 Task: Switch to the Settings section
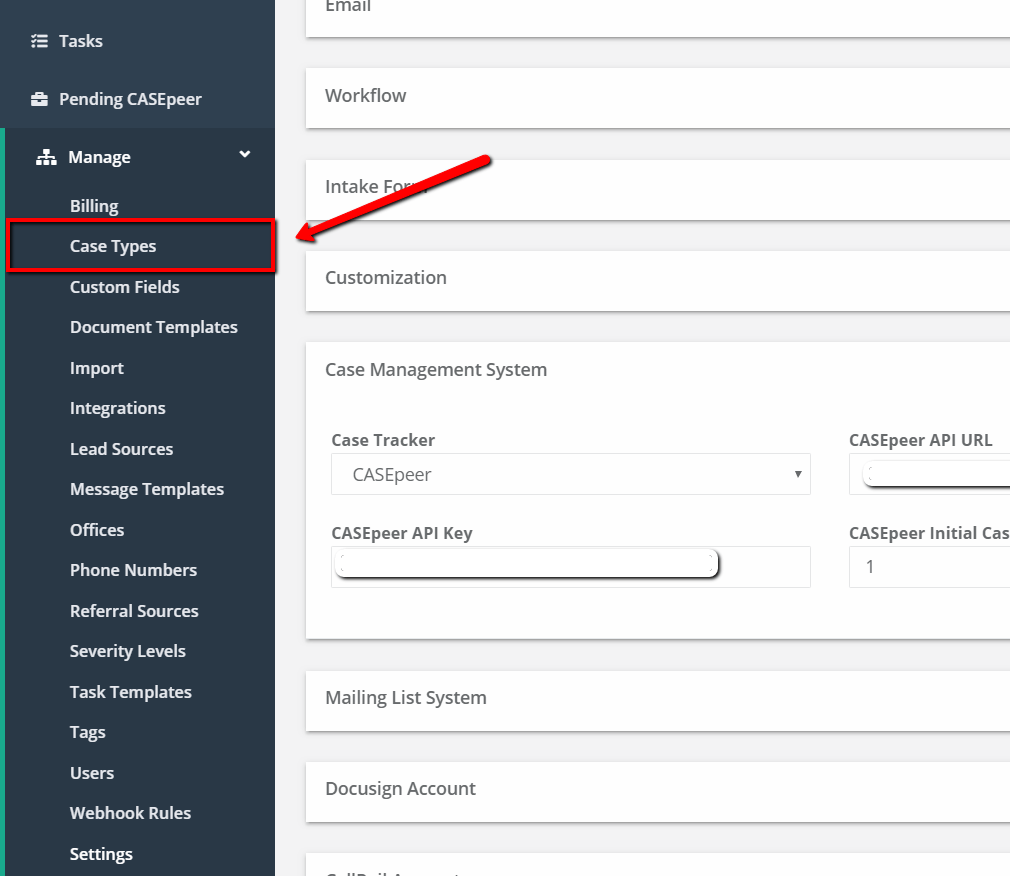[x=101, y=854]
